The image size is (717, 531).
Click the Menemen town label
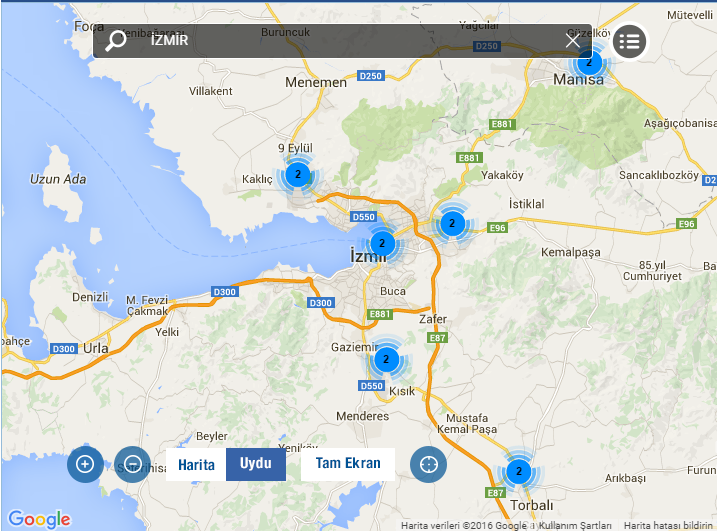tap(316, 82)
